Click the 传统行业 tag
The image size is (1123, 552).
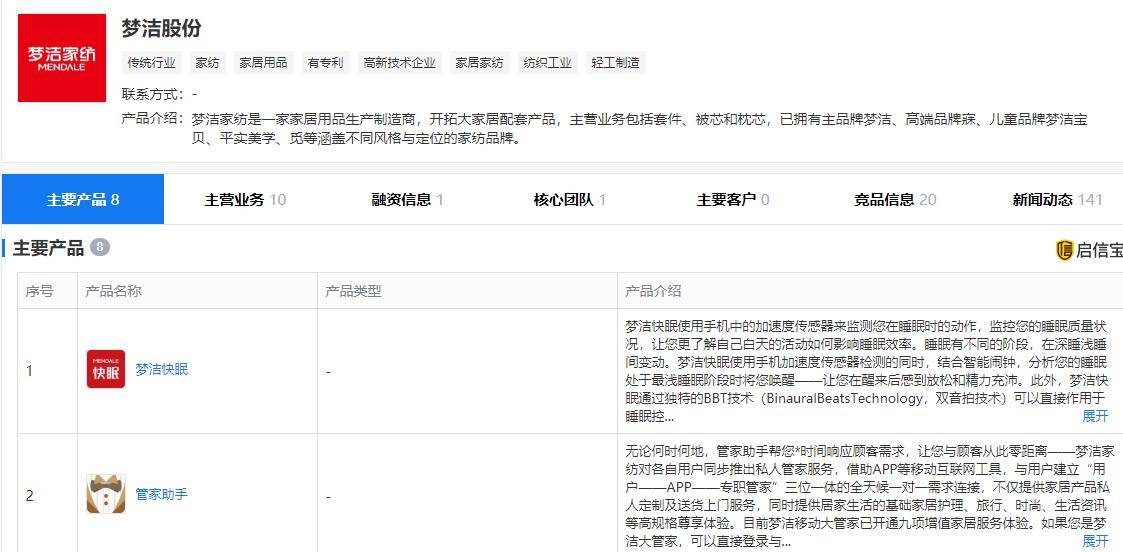151,63
